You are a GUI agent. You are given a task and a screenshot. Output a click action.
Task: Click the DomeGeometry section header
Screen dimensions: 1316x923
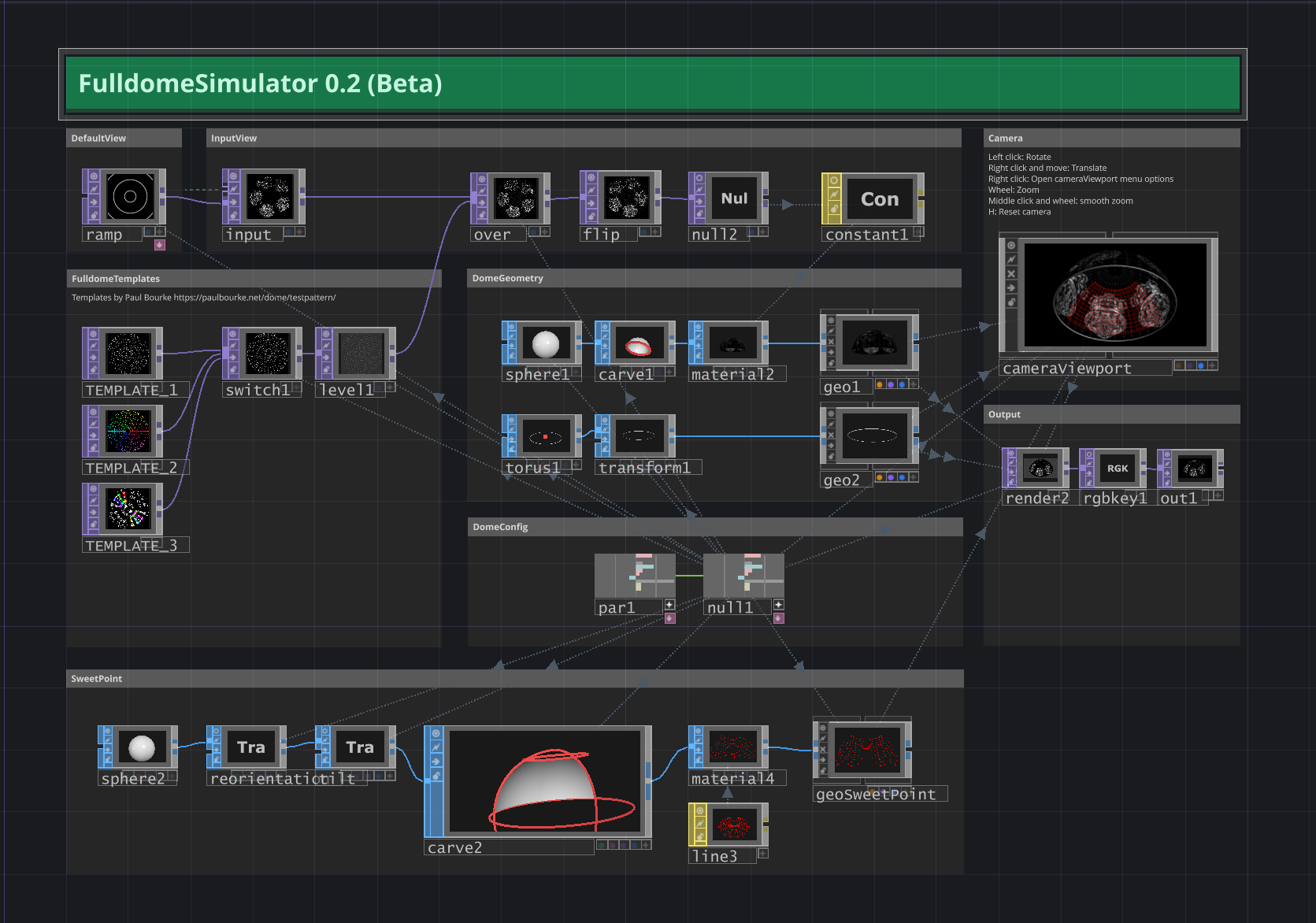pos(714,278)
